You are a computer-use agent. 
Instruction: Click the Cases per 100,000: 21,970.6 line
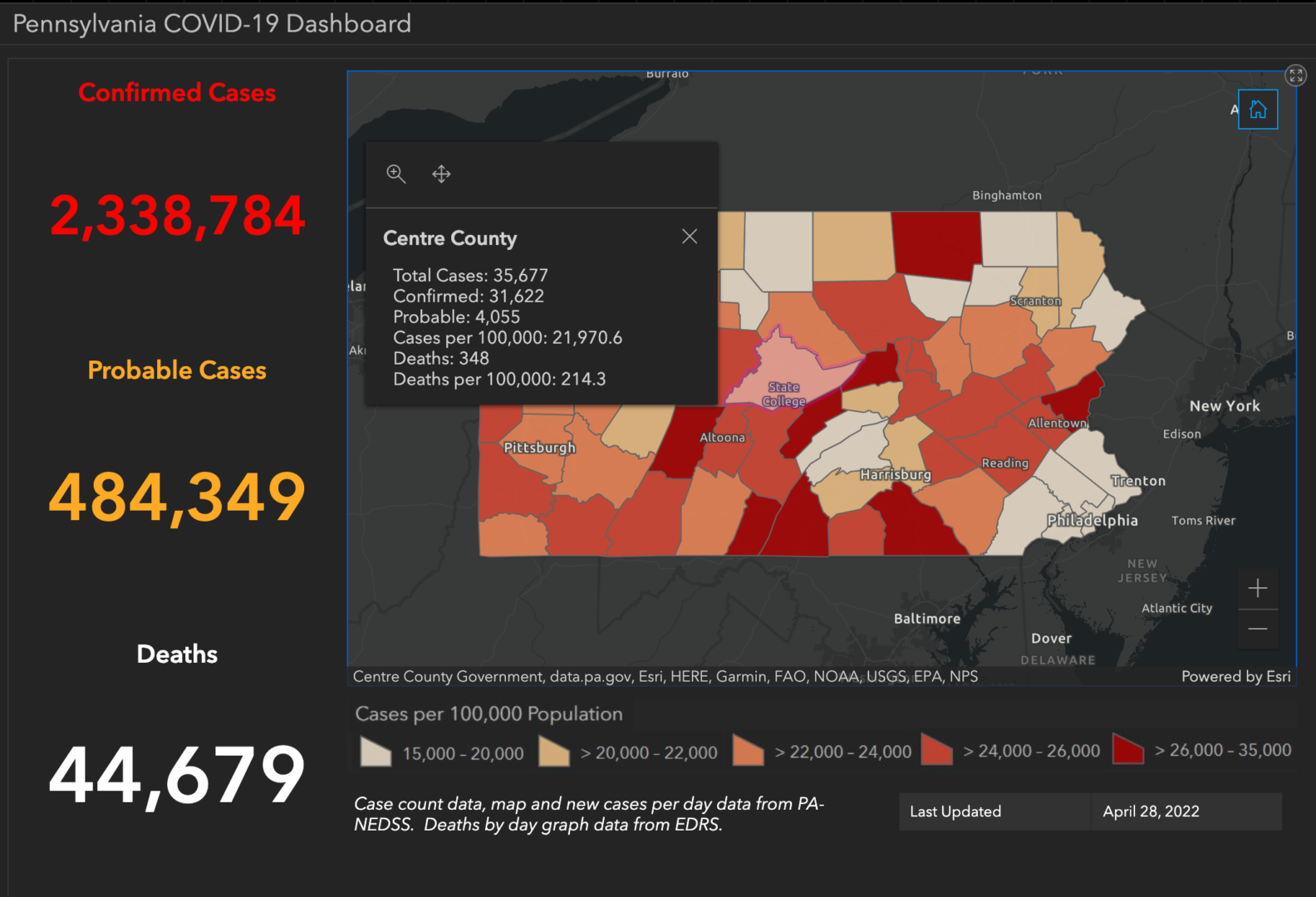pyautogui.click(x=508, y=337)
